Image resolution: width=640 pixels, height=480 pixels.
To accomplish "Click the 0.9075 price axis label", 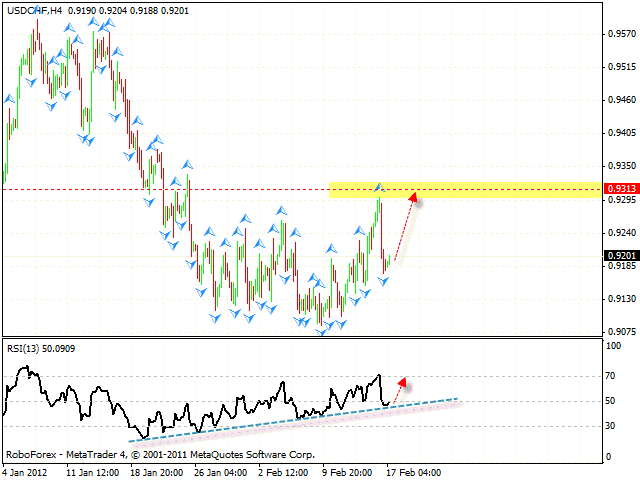I will (620, 332).
